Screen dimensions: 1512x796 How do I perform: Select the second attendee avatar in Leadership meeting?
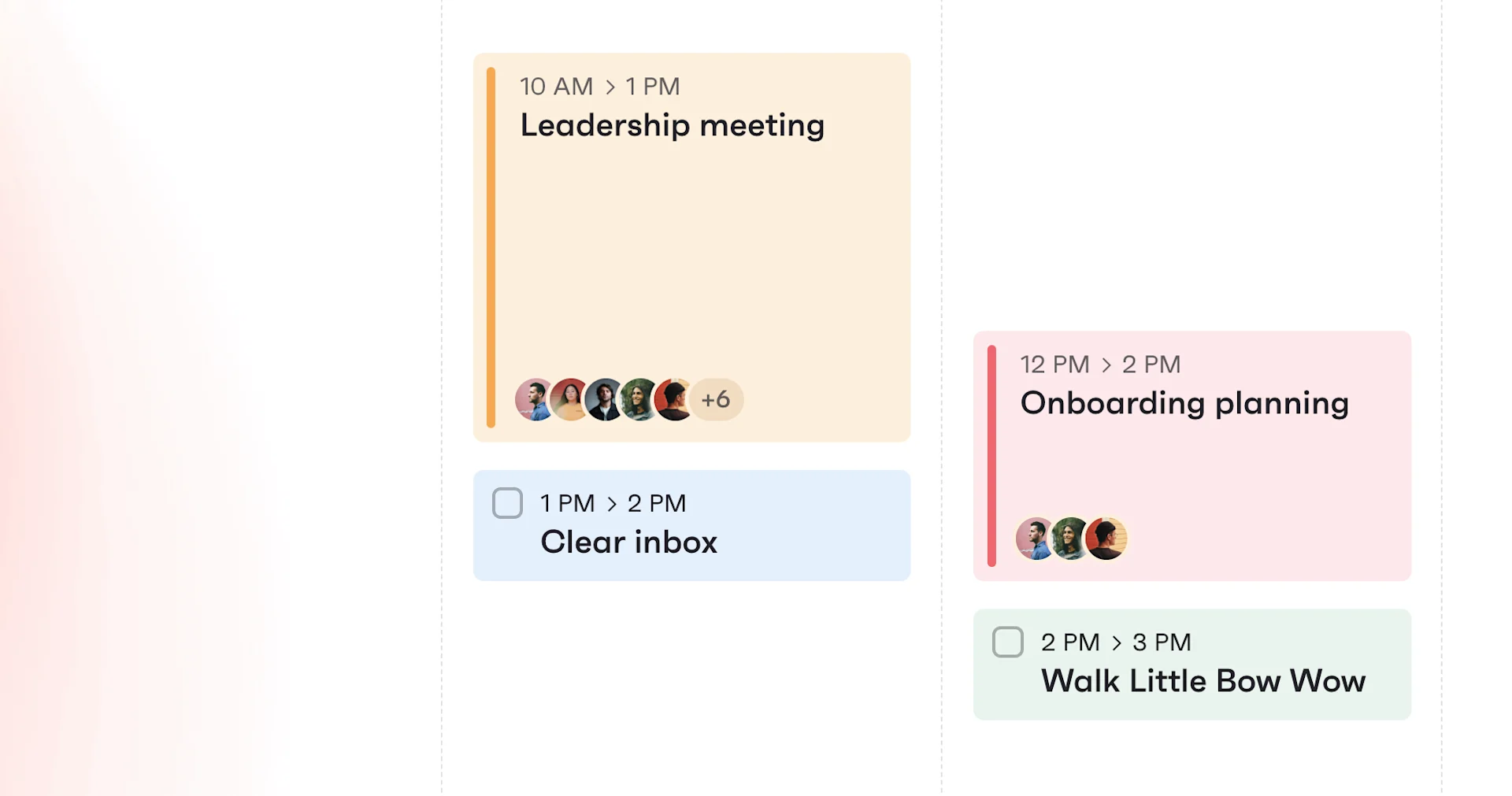coord(571,400)
